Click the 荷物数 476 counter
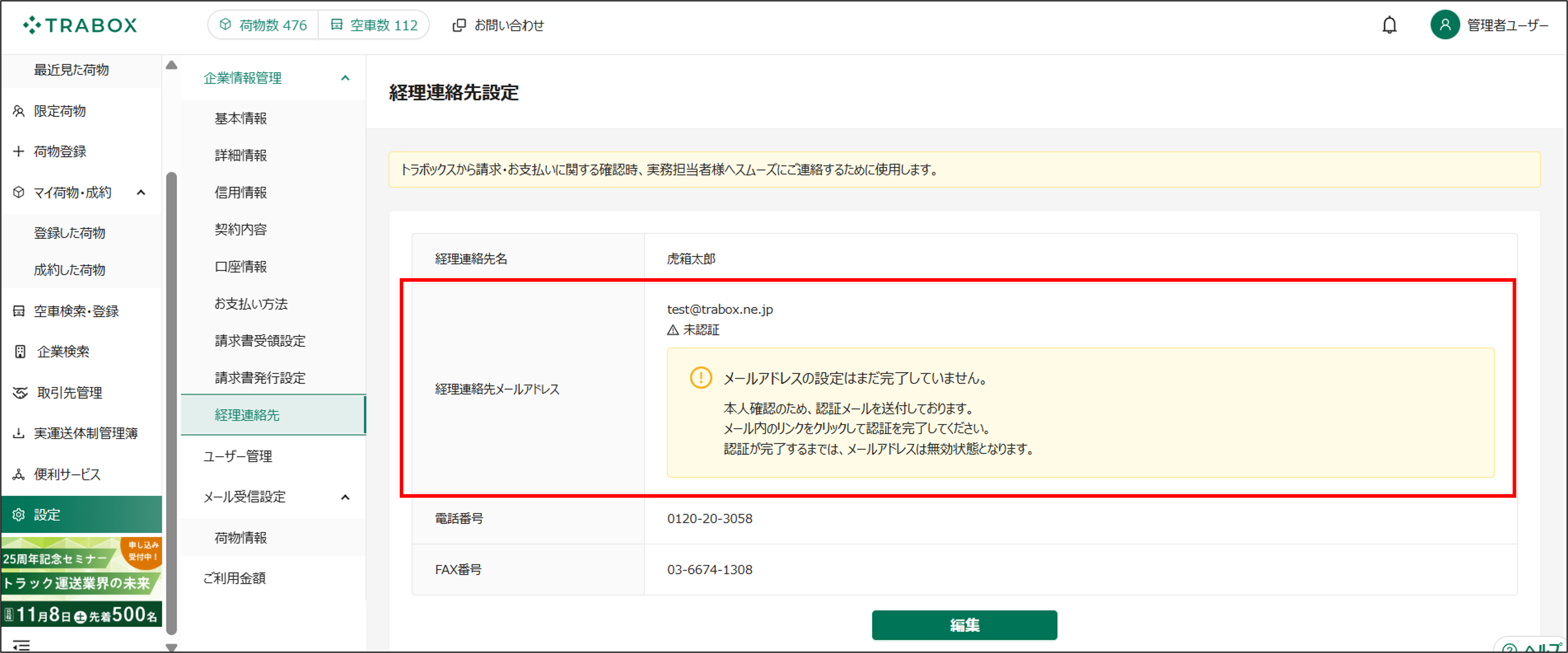This screenshot has height=653, width=1568. (x=263, y=25)
